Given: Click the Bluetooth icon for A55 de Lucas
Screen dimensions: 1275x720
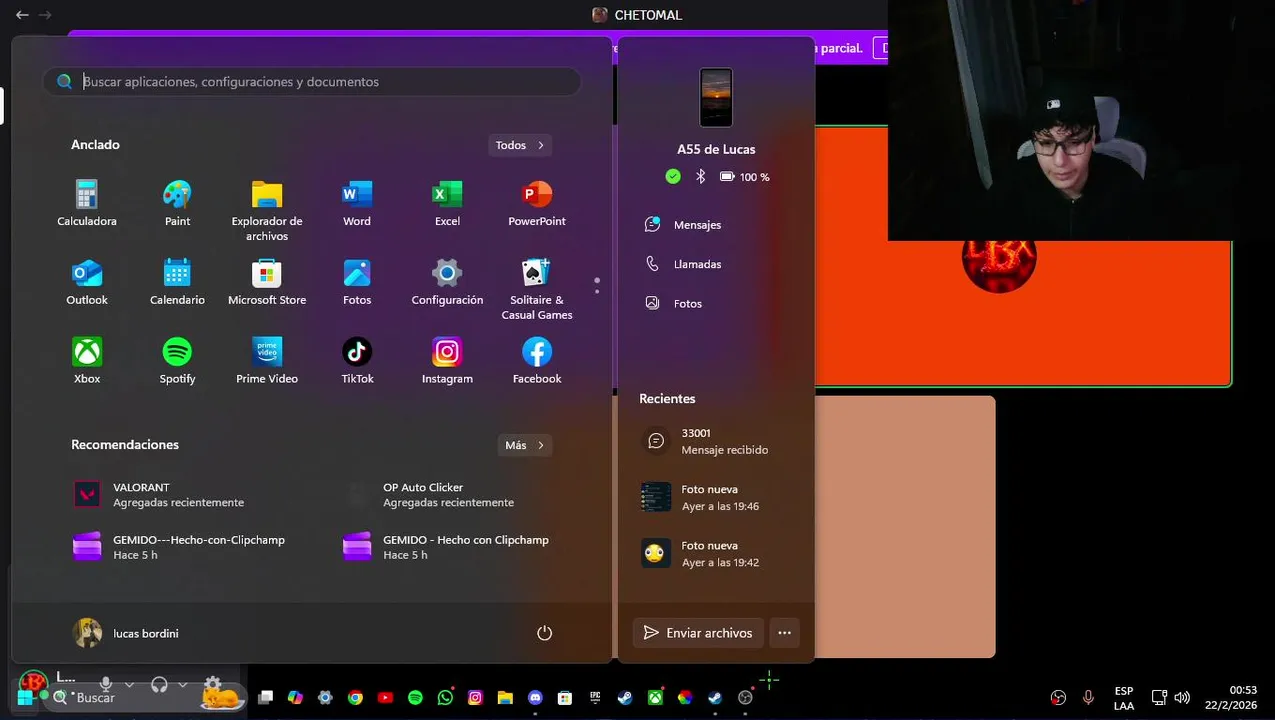Looking at the screenshot, I should 701,177.
